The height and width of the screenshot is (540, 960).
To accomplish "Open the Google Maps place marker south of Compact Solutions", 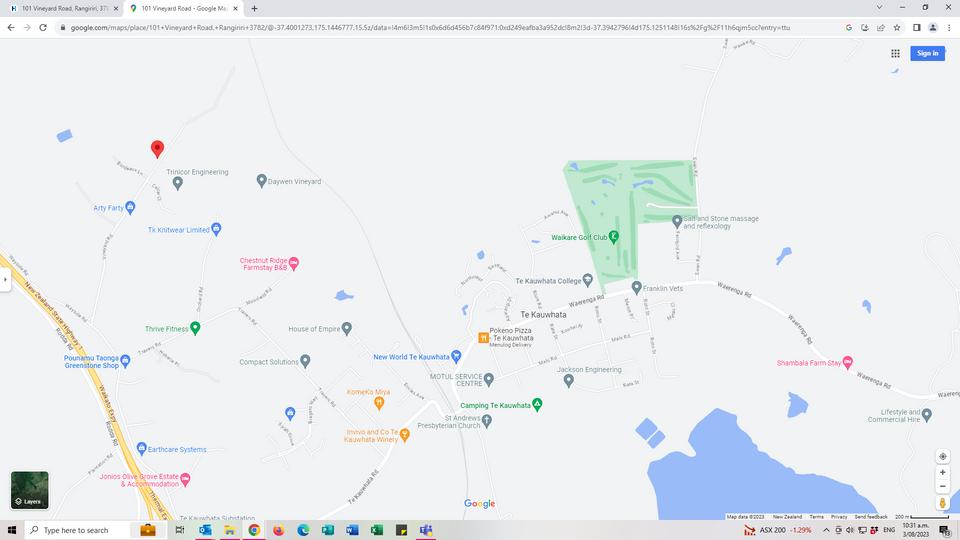I will [x=290, y=413].
